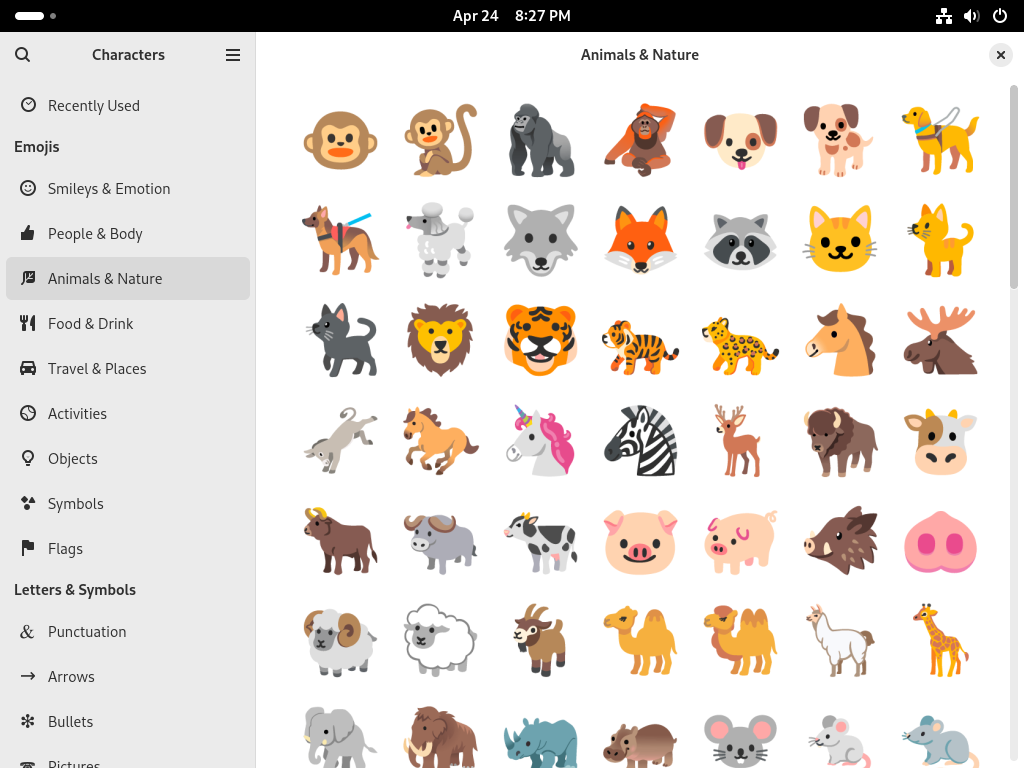Open the network status indicator
Viewport: 1024px width, 768px height.
click(944, 16)
